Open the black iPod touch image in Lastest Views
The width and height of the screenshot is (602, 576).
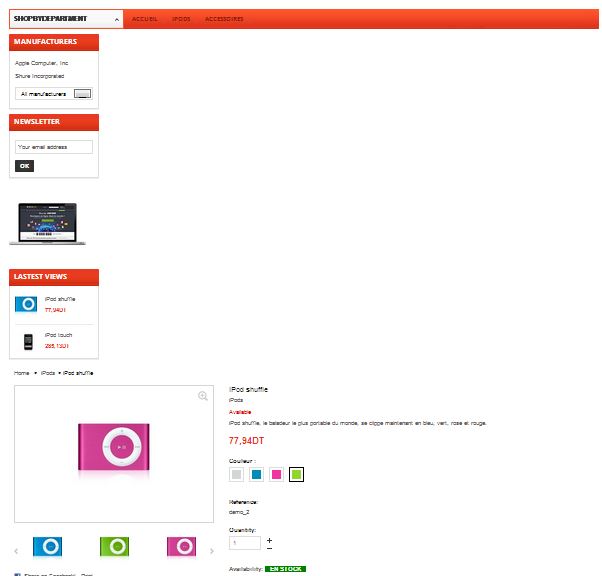point(28,342)
